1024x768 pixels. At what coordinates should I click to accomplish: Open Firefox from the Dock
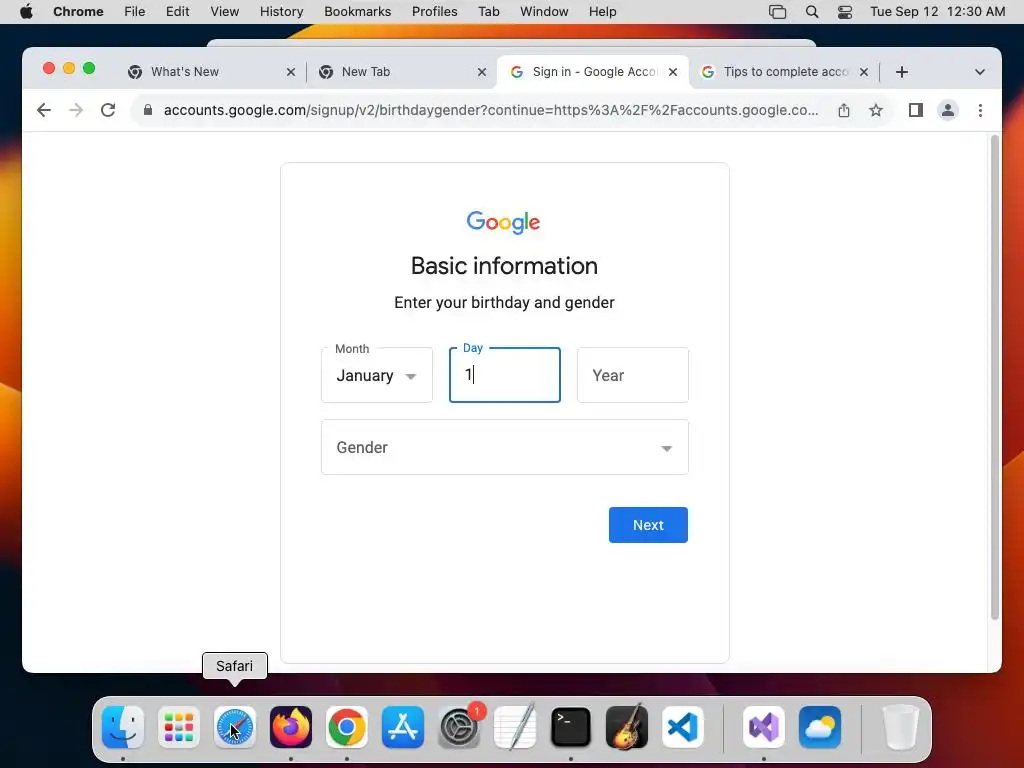[291, 727]
